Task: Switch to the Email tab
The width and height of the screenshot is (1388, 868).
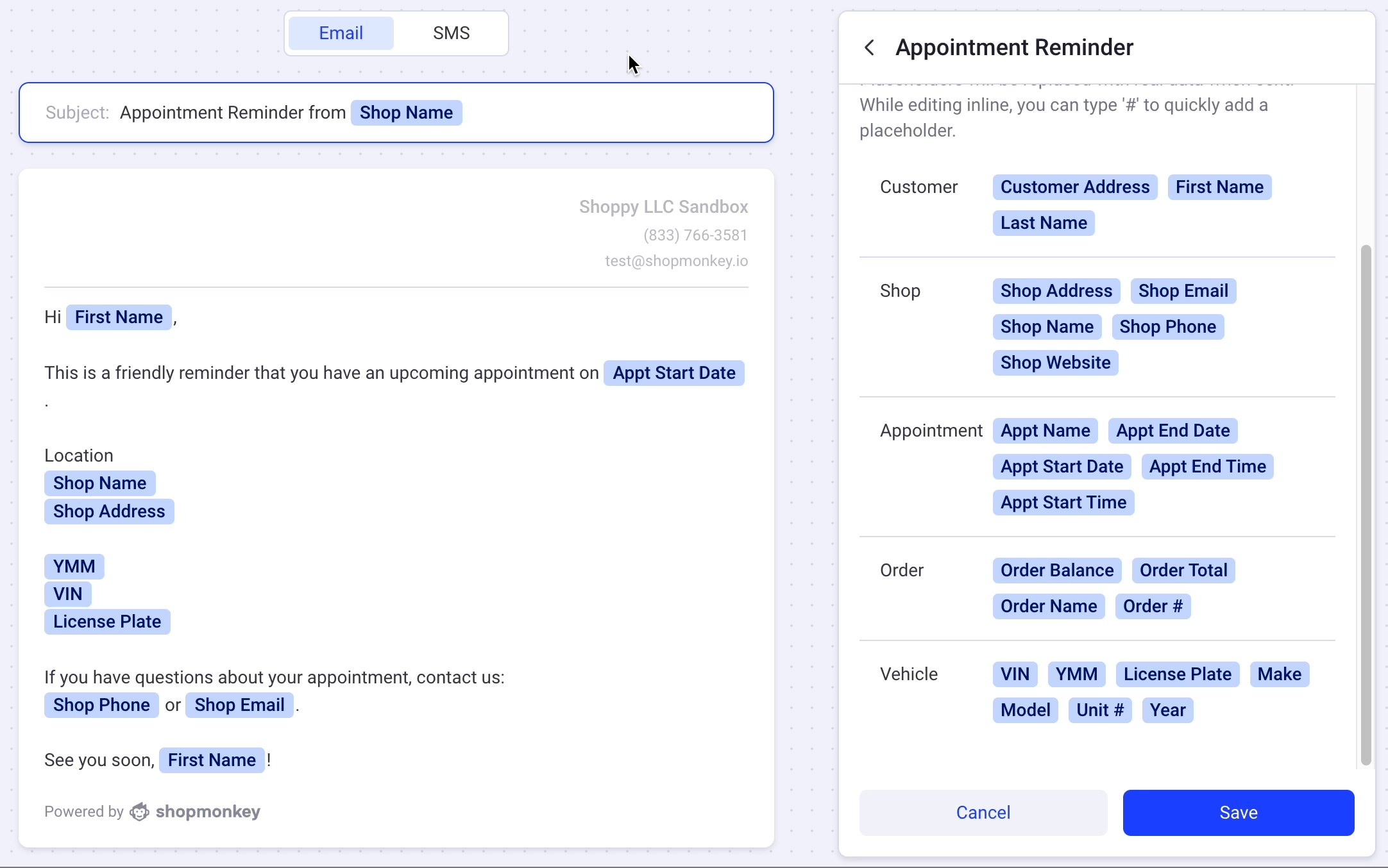Action: point(341,33)
